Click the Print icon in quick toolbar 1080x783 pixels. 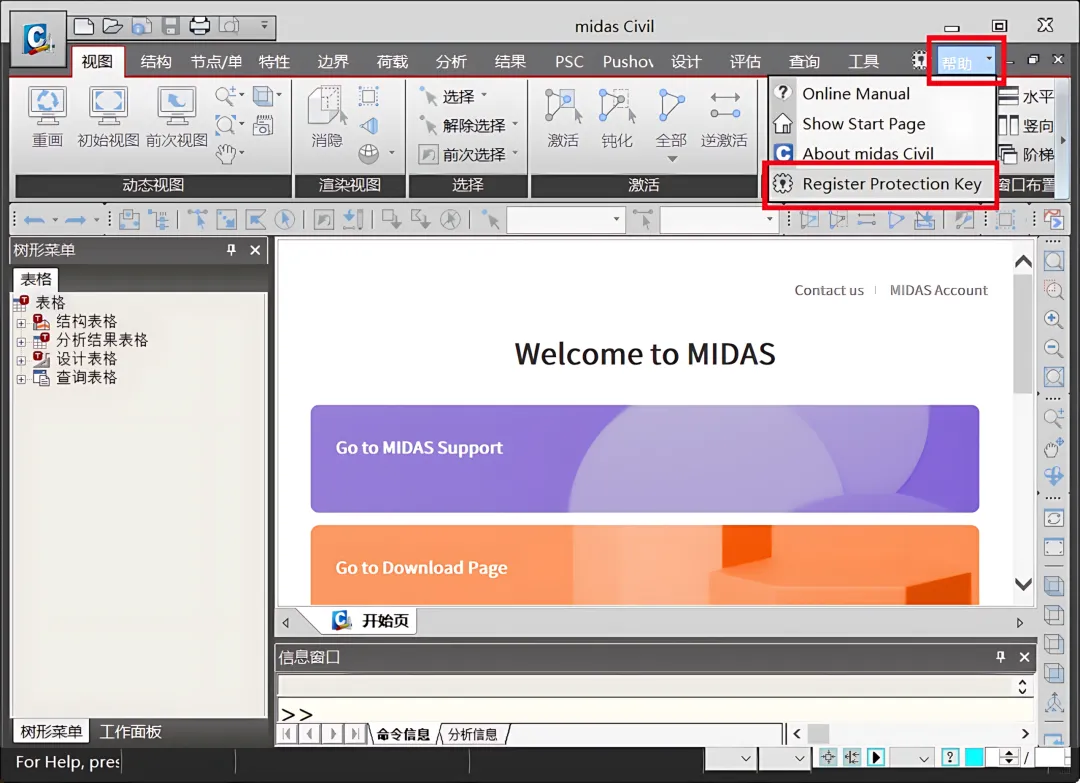(200, 26)
